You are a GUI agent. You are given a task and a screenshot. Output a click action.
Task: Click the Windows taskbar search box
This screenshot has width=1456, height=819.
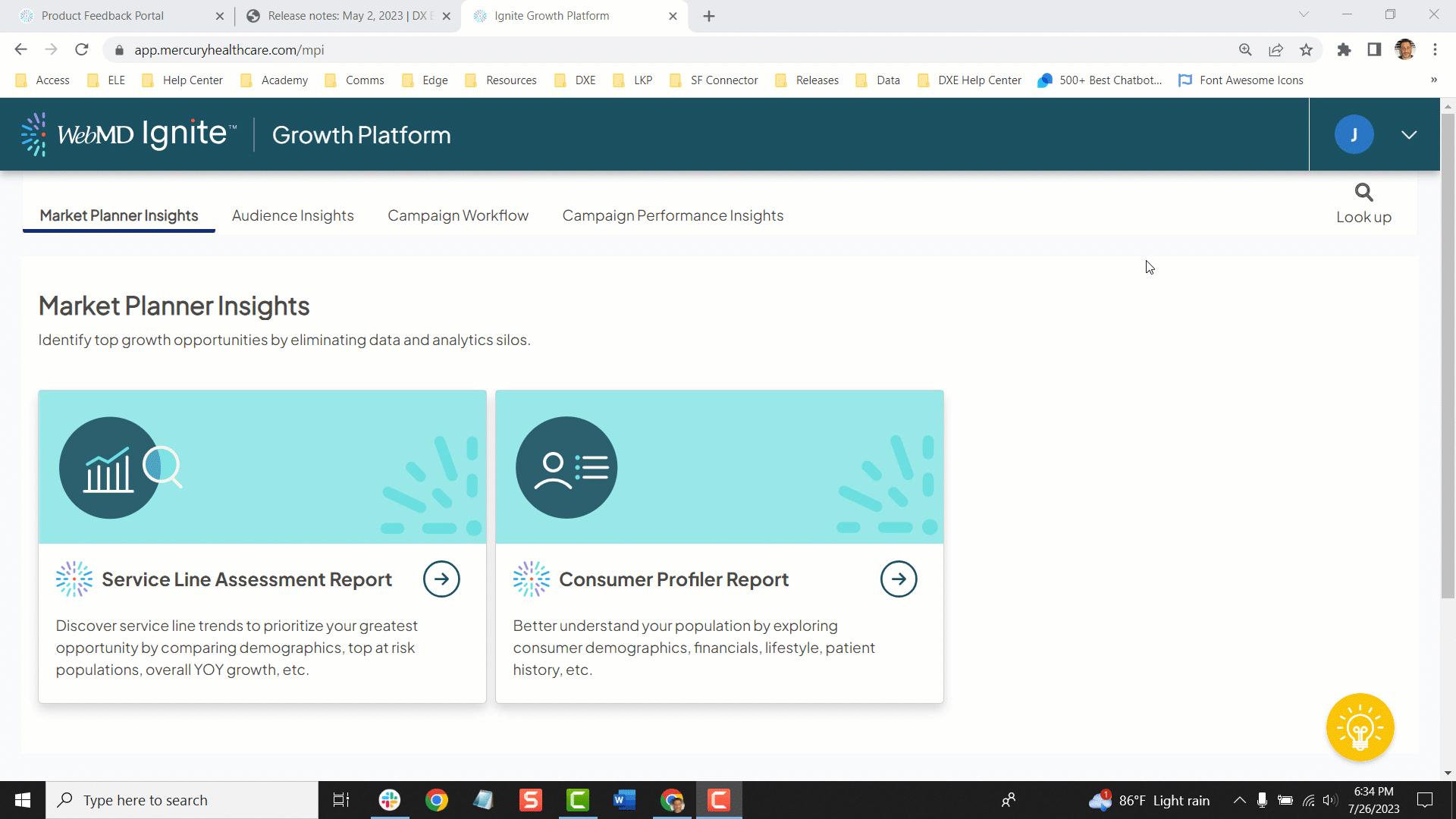182,800
